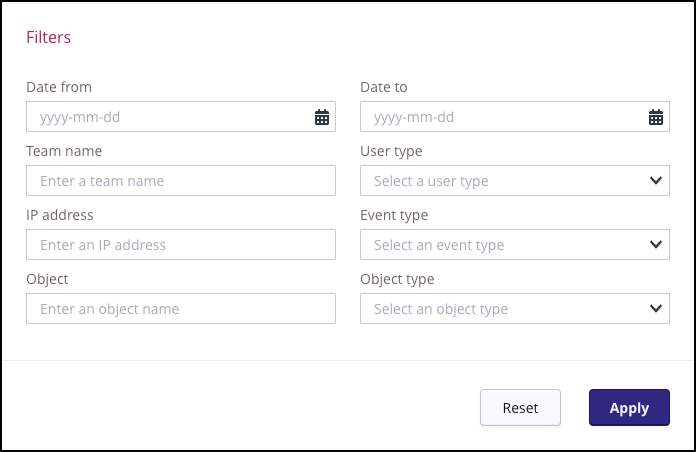Focus the Object name input field
The width and height of the screenshot is (696, 452).
(x=181, y=309)
